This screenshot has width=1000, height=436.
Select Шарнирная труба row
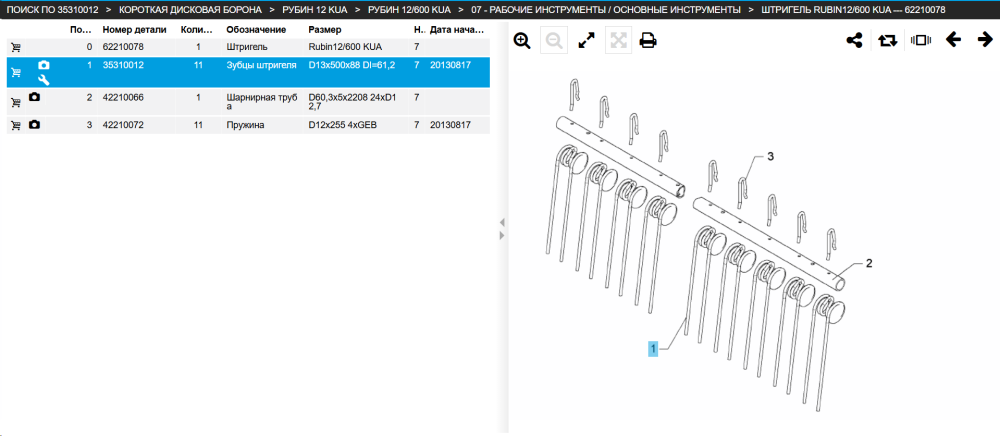point(248,102)
